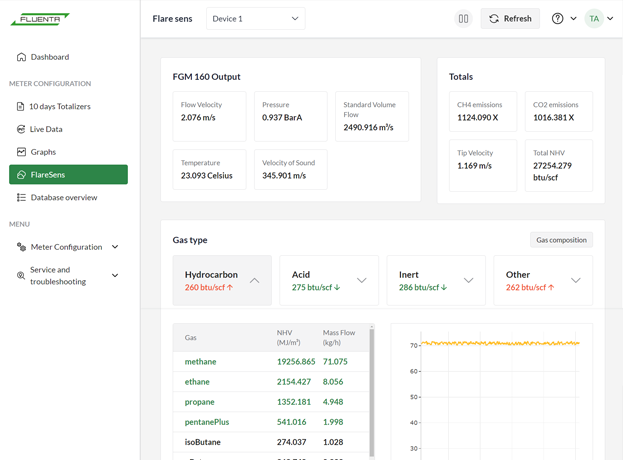Open the Gas composition button
The image size is (623, 460).
coord(561,240)
